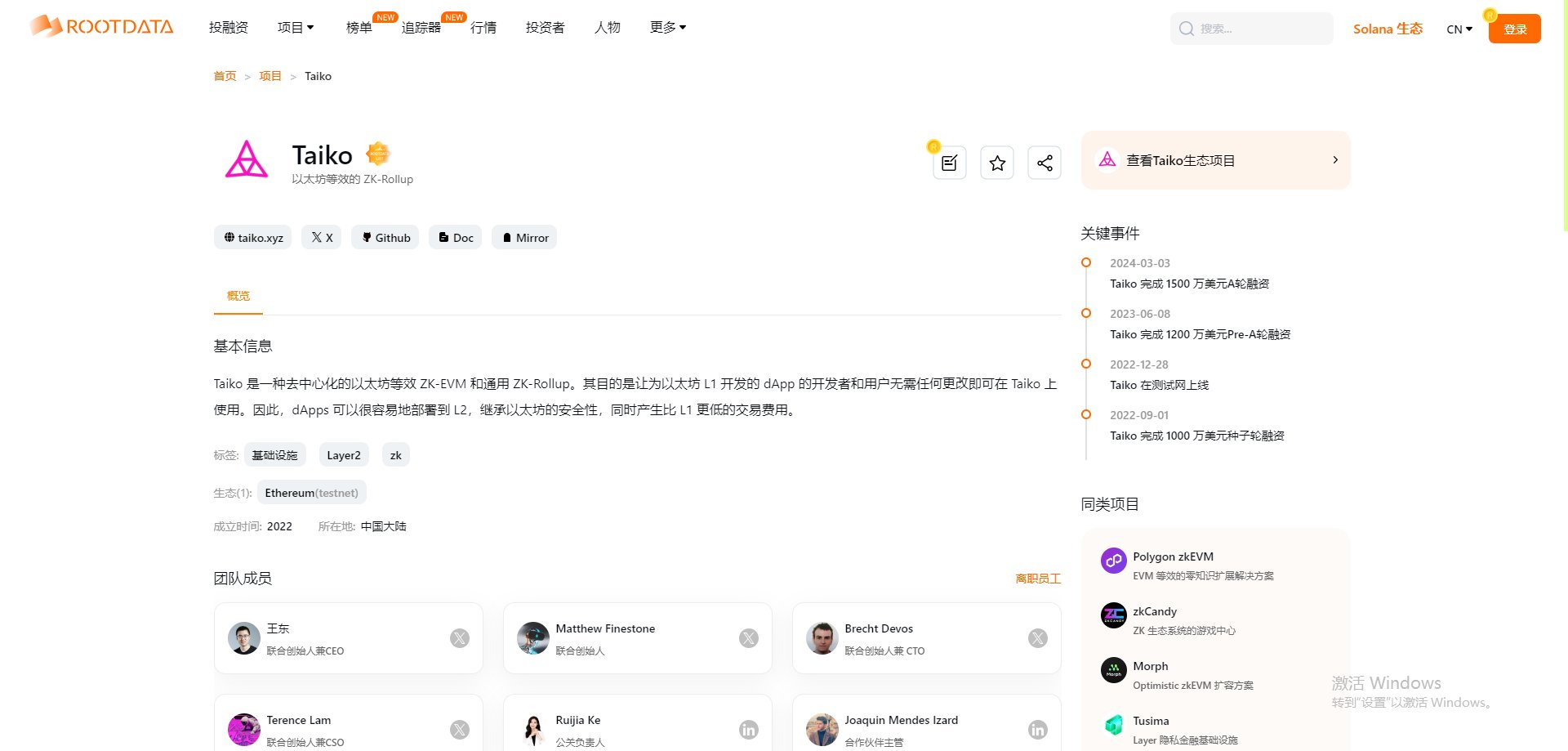Open the 人物 menu item
This screenshot has height=751, width=1568.
pyautogui.click(x=608, y=28)
